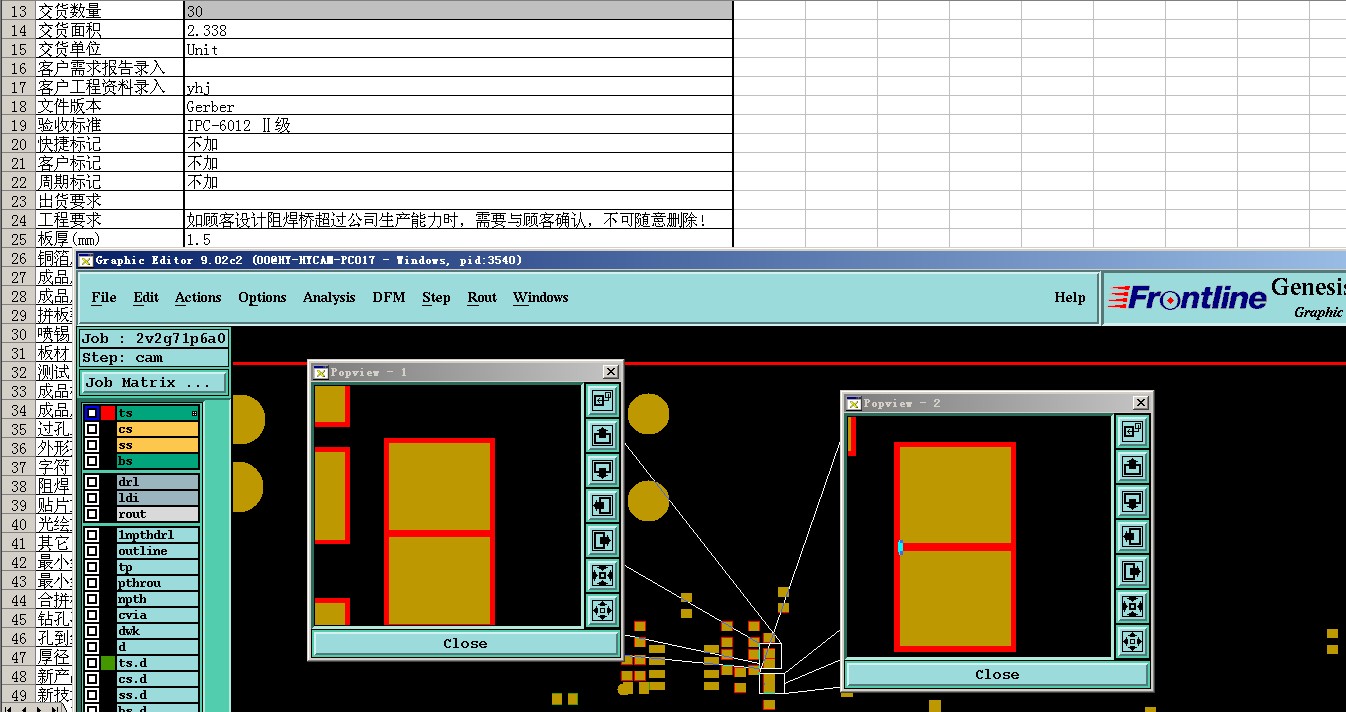Click the green color swatch beside ts.d layer
The height and width of the screenshot is (712, 1346).
point(107,663)
